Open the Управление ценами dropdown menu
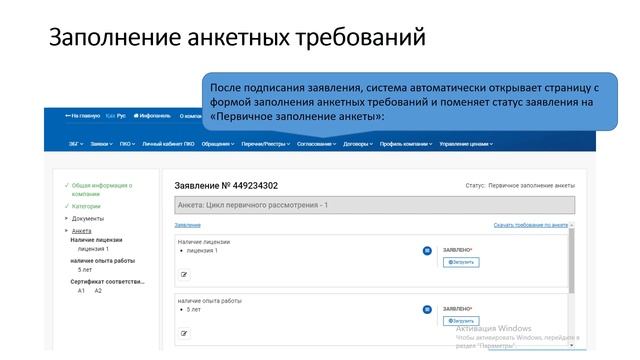The height and width of the screenshot is (360, 640). [466, 144]
